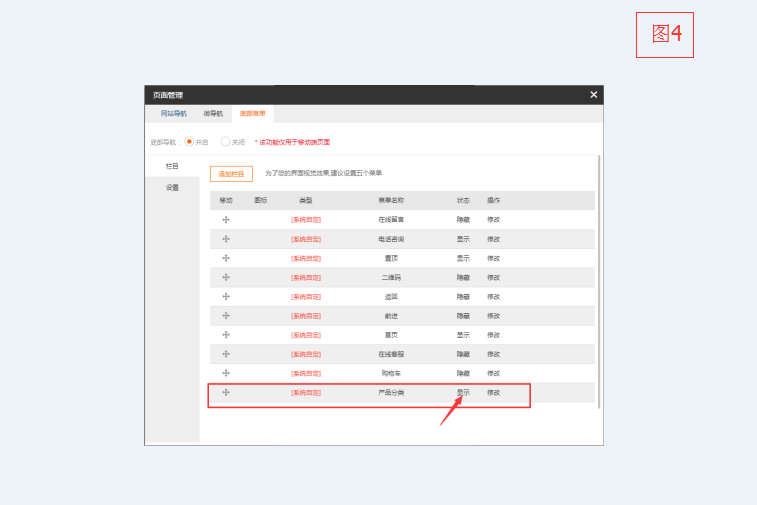The width and height of the screenshot is (757, 505).
Task: Toggle the 显示 status of 产品分类
Action: click(463, 392)
